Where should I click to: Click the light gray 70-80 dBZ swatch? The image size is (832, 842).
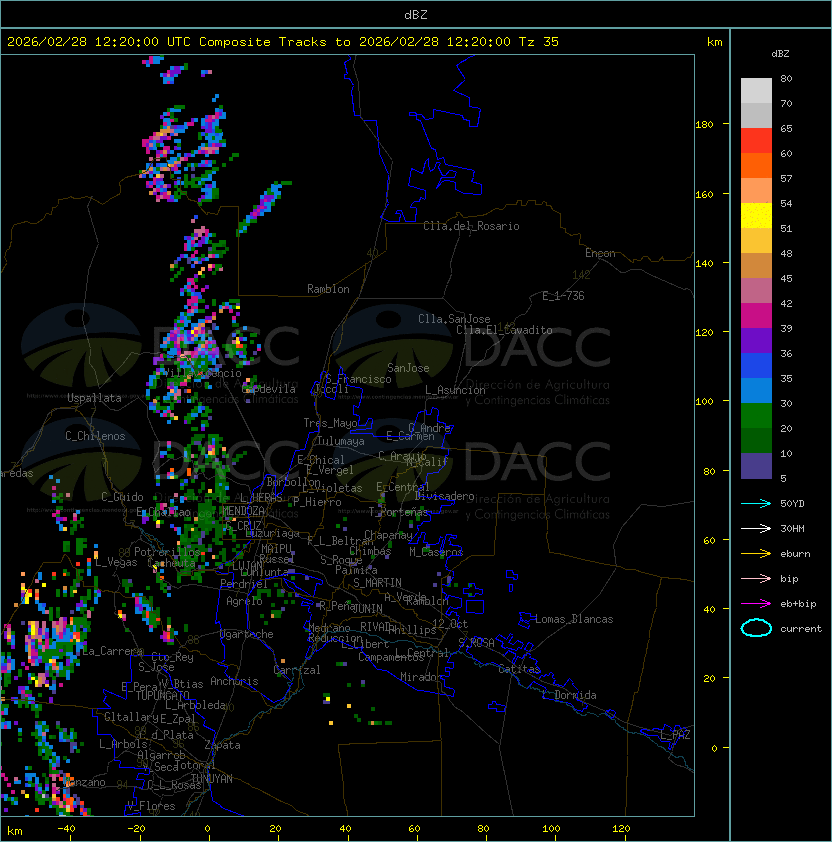point(756,90)
